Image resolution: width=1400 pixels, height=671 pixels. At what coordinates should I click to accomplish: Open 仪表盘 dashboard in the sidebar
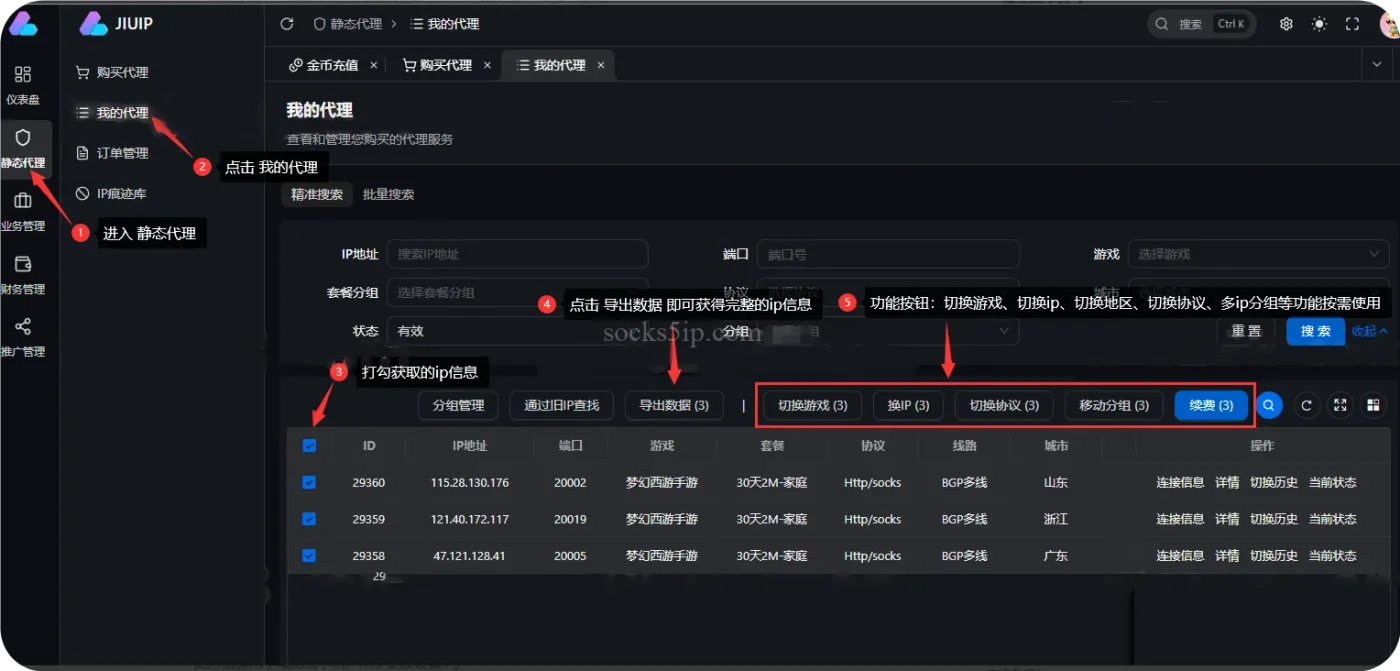point(22,85)
